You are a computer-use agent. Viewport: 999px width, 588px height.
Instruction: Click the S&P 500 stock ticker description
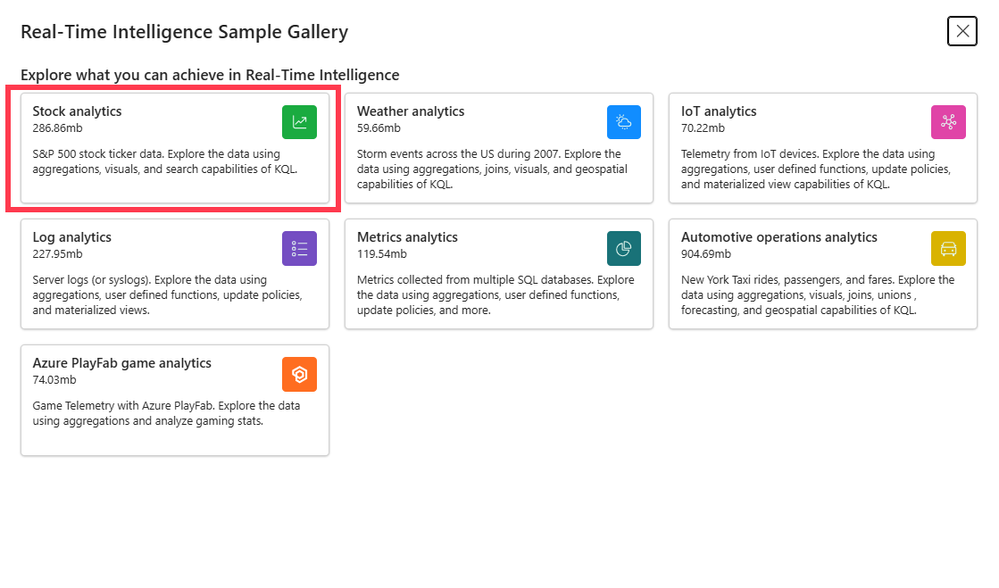[x=165, y=161]
